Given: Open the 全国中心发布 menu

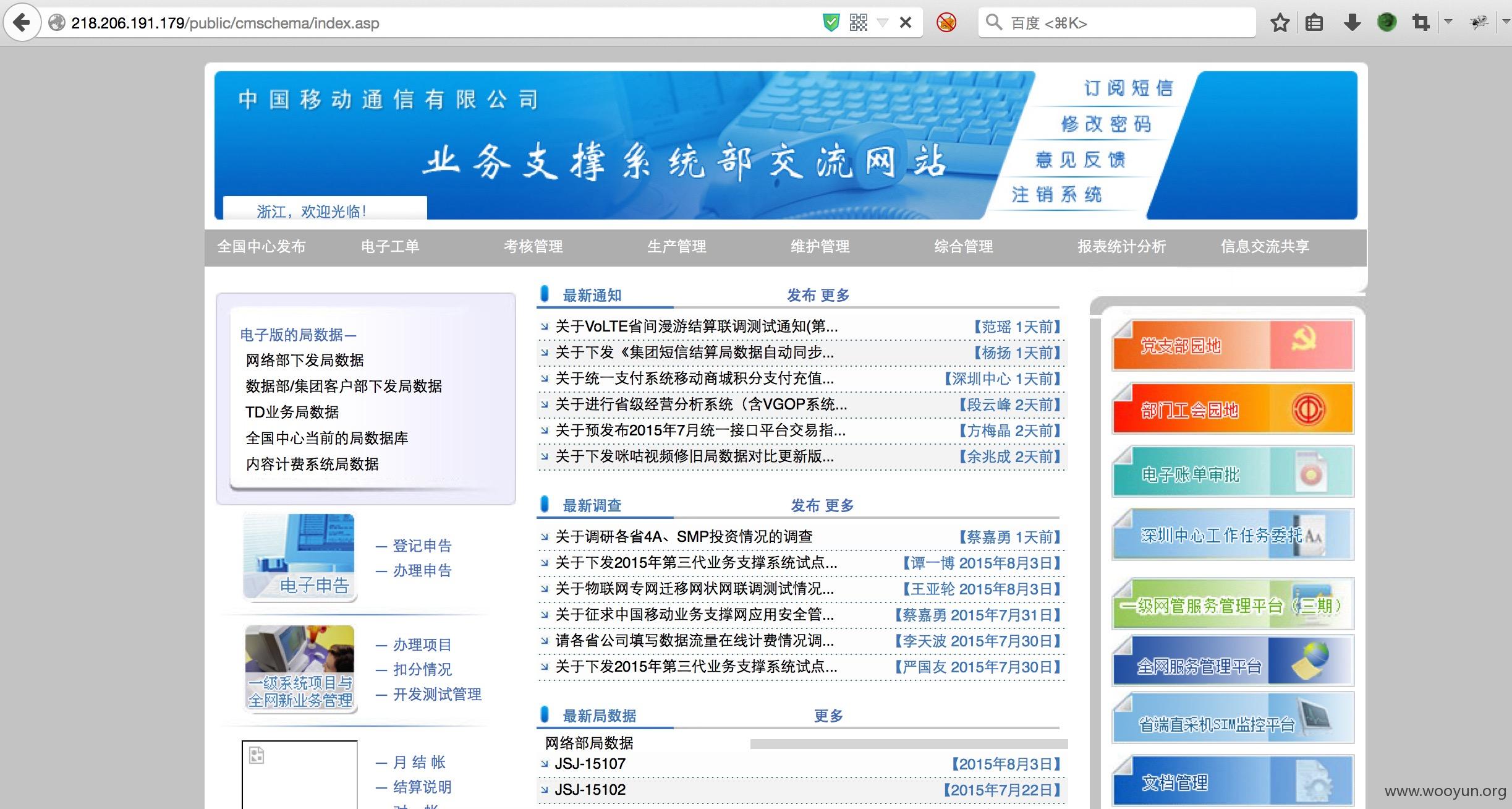Looking at the screenshot, I should (261, 247).
